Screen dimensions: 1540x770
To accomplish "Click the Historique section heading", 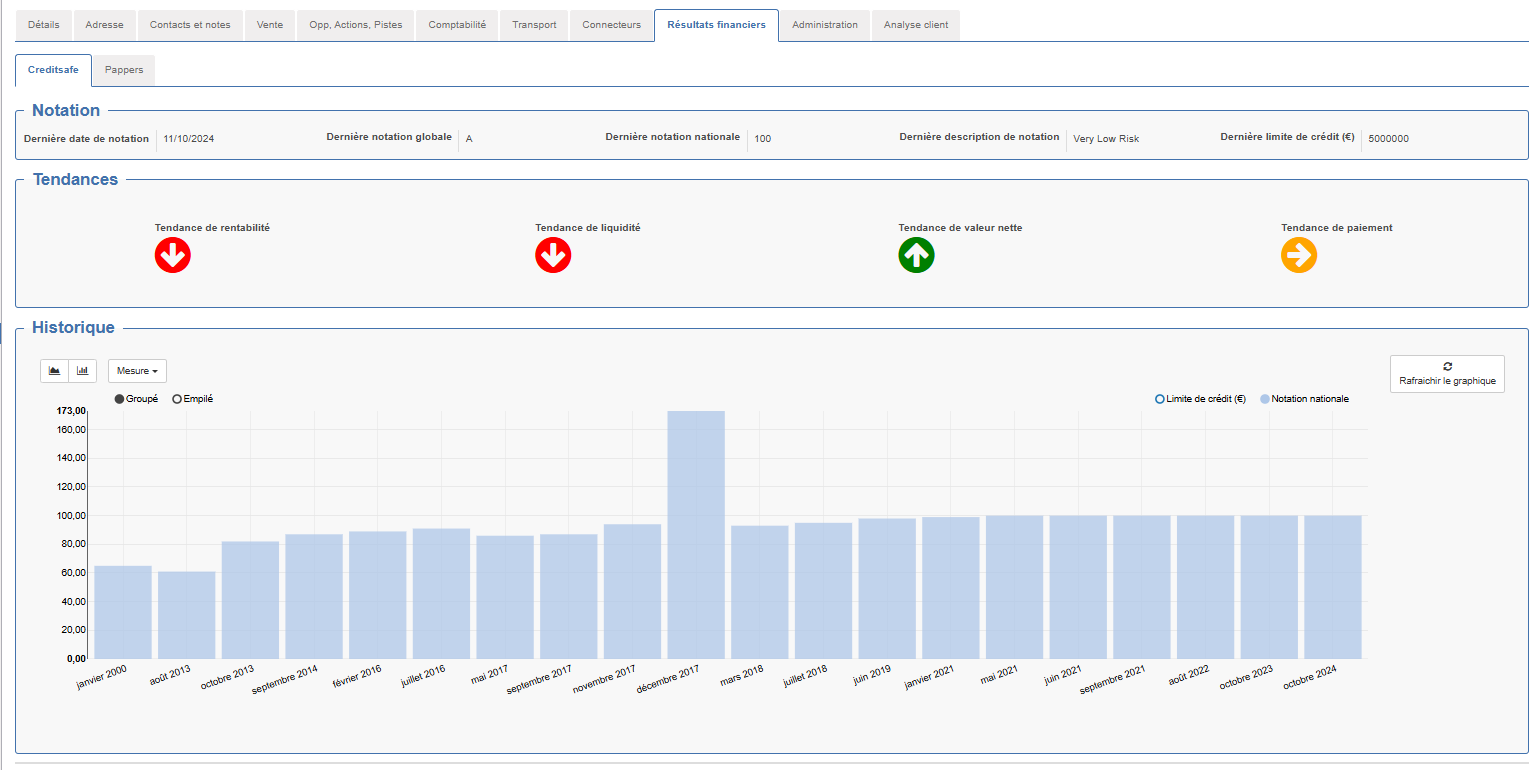I will click(x=73, y=327).
